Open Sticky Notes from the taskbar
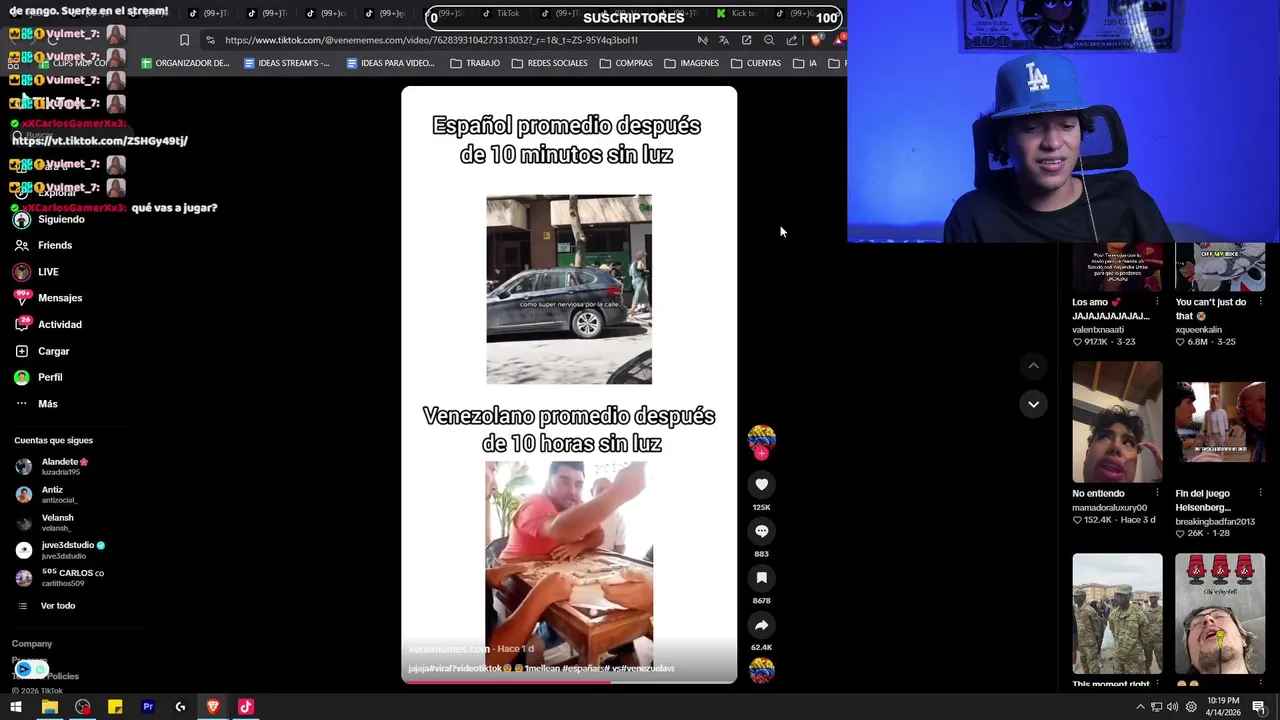Viewport: 1280px width, 720px height. coord(115,707)
